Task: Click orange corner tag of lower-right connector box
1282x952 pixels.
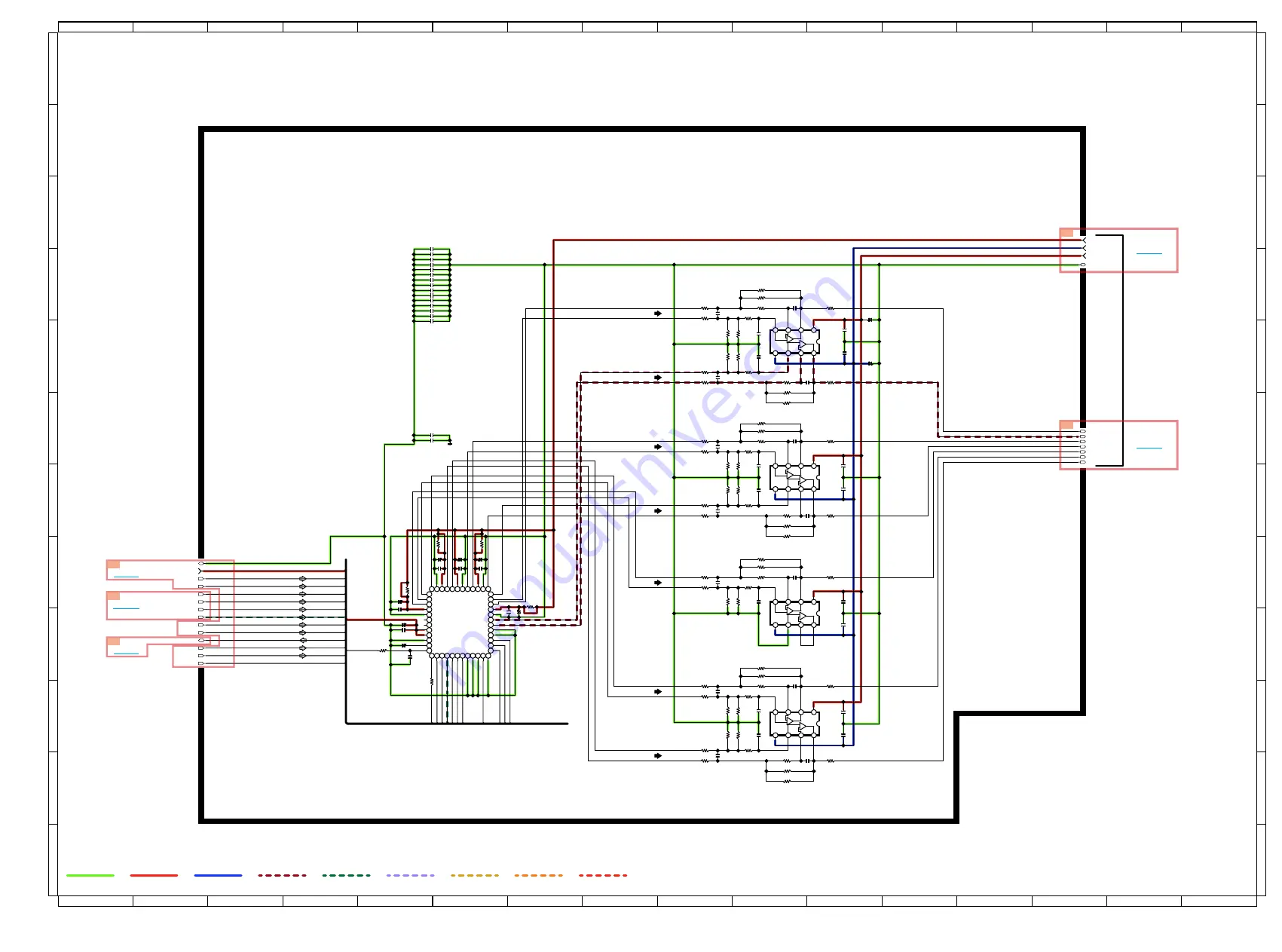Action: click(x=1066, y=425)
